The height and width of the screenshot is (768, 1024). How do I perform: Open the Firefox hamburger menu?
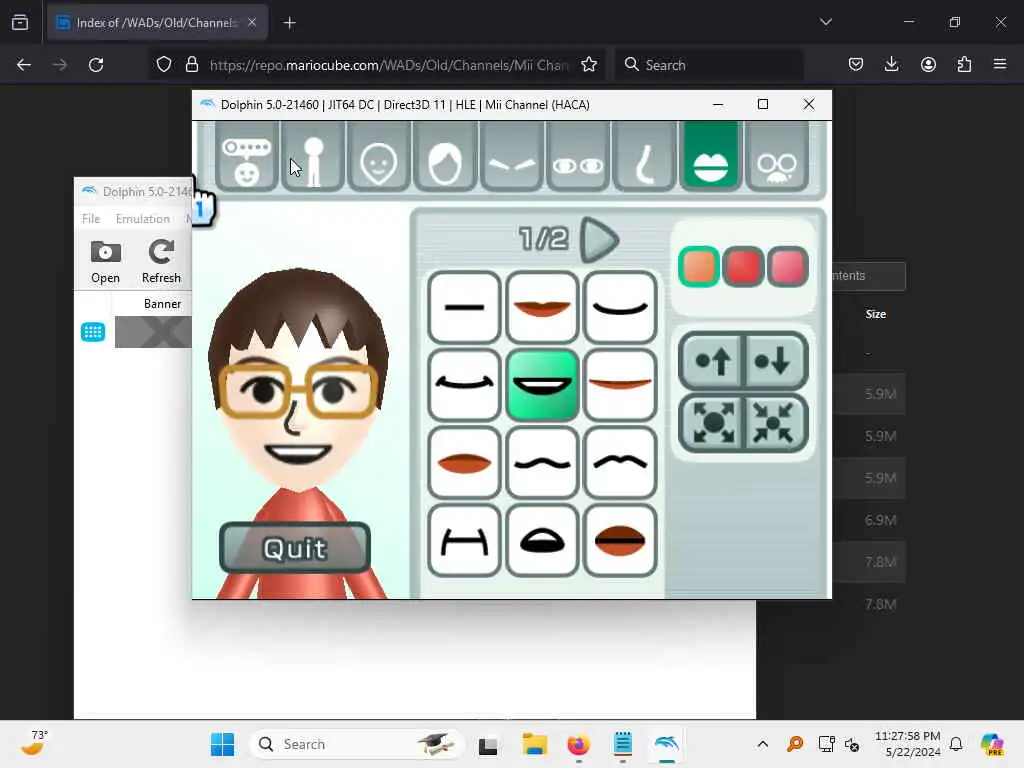click(x=1000, y=65)
